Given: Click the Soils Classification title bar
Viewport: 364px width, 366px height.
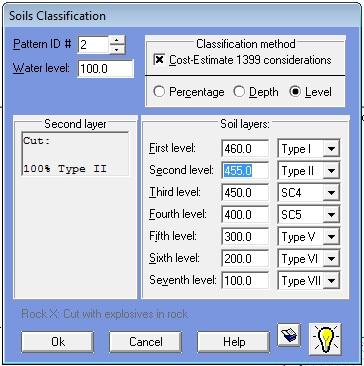Looking at the screenshot, I should click(x=182, y=16).
